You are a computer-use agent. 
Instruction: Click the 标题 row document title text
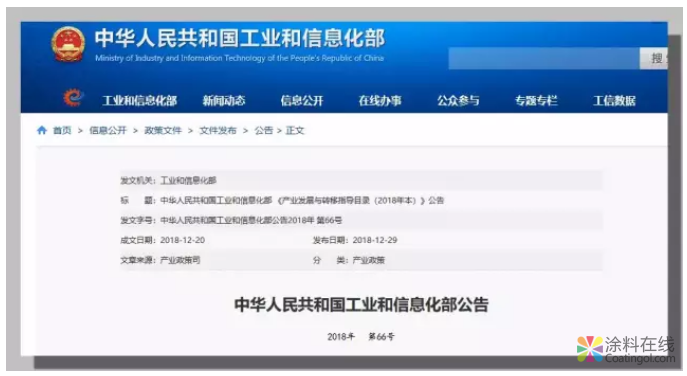pyautogui.click(x=302, y=200)
